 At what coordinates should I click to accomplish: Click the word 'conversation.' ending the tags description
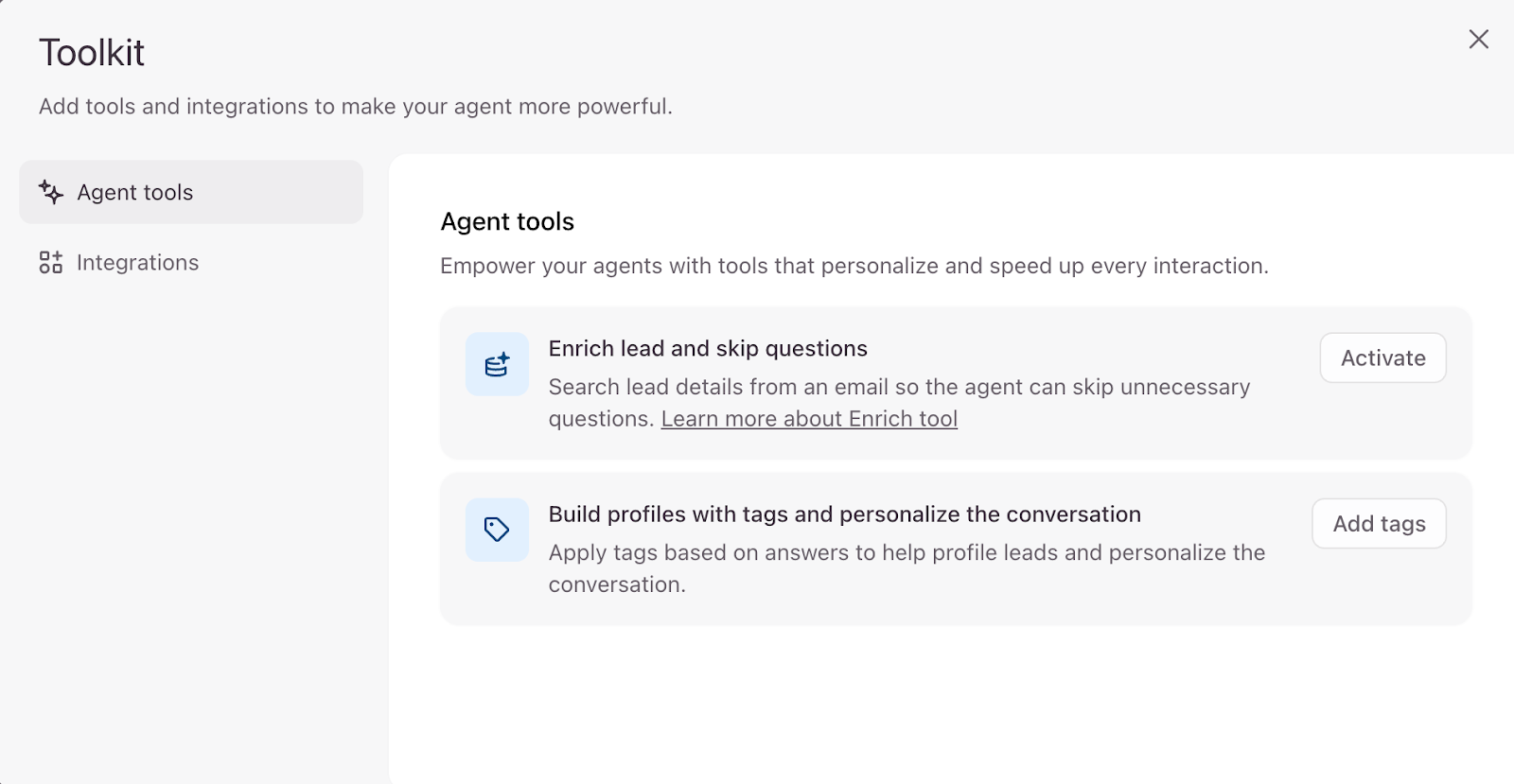point(617,584)
